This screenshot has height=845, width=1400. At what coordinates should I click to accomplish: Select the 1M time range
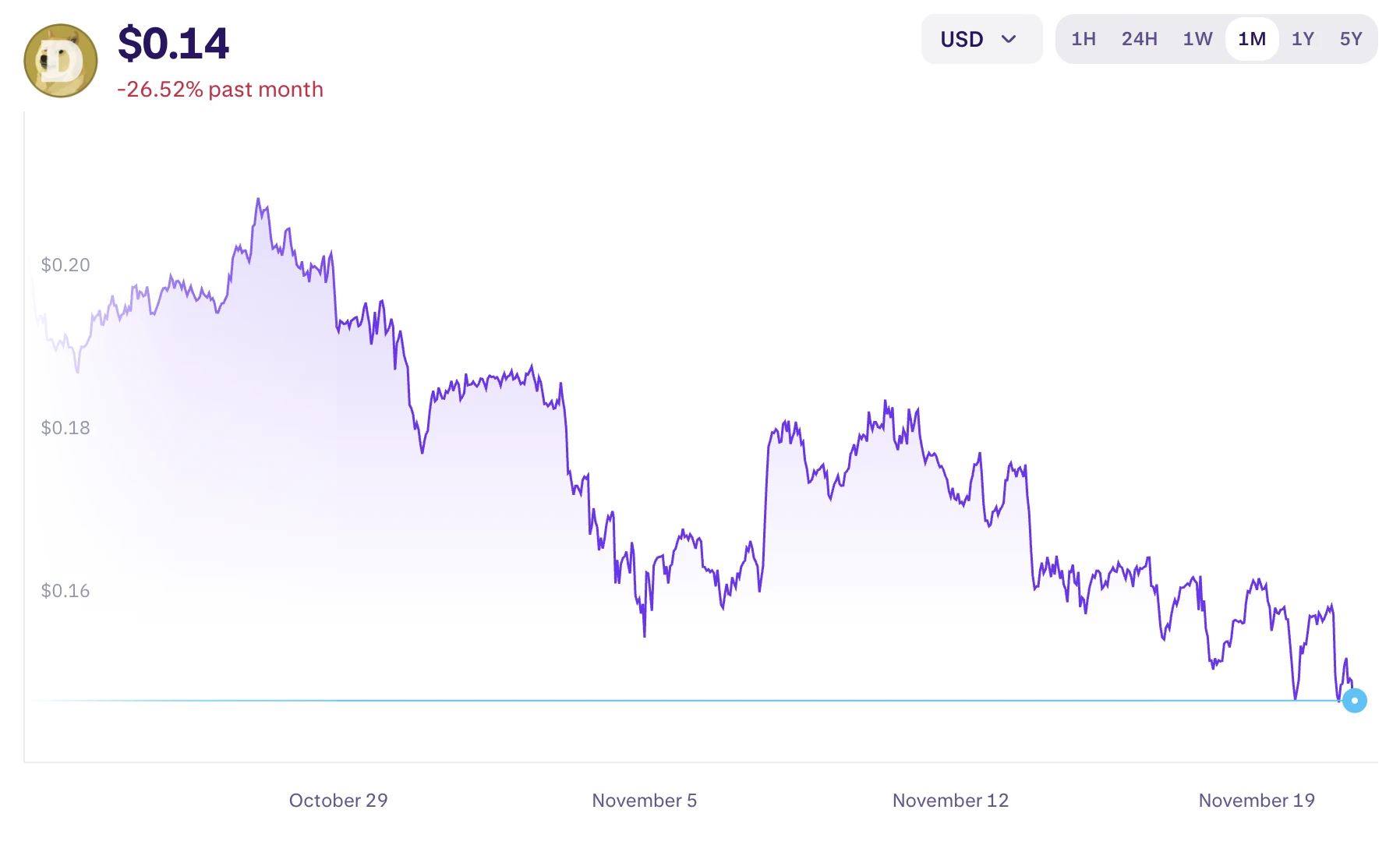point(1252,39)
